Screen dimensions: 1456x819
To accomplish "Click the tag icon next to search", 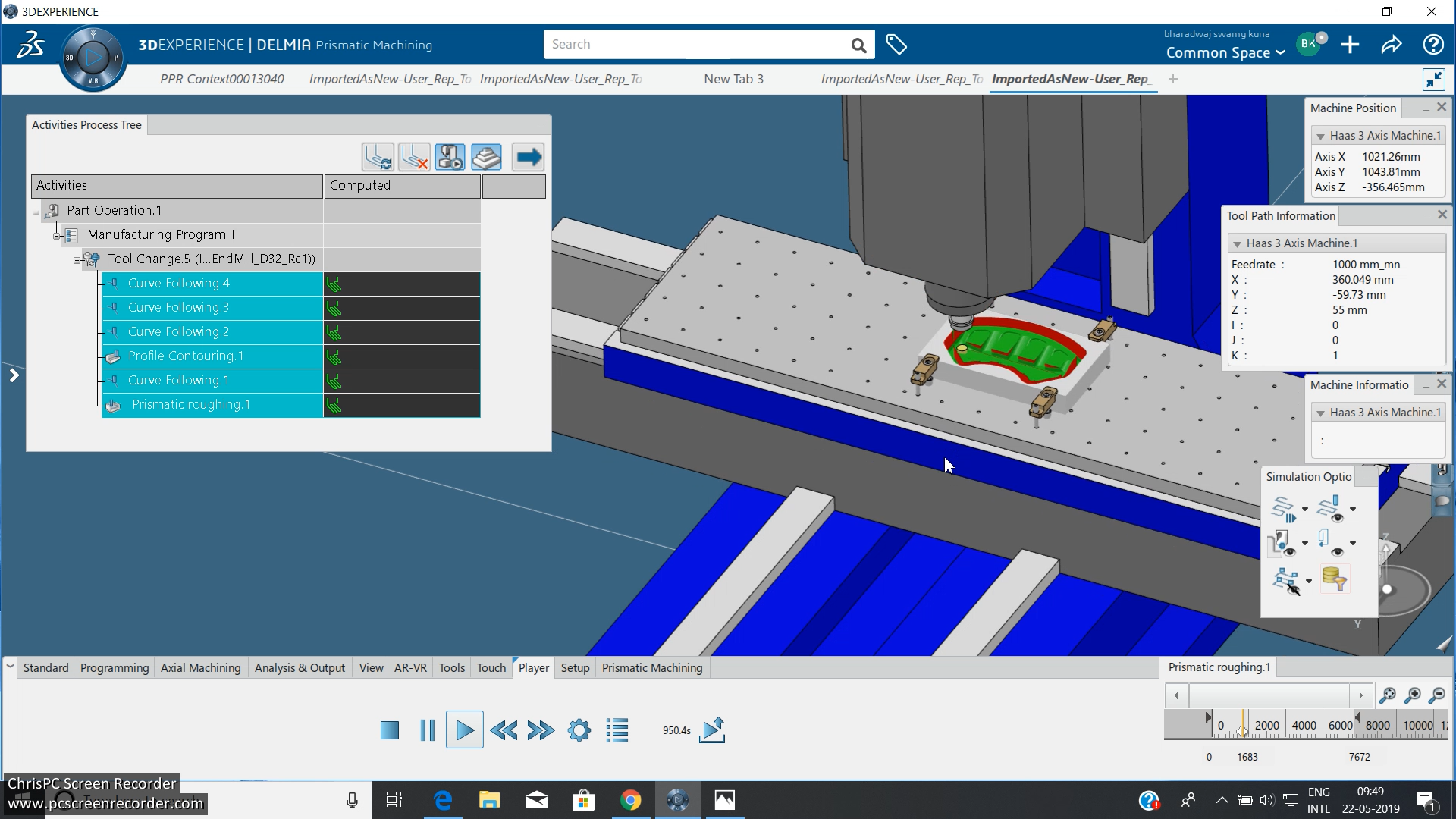I will (x=896, y=45).
